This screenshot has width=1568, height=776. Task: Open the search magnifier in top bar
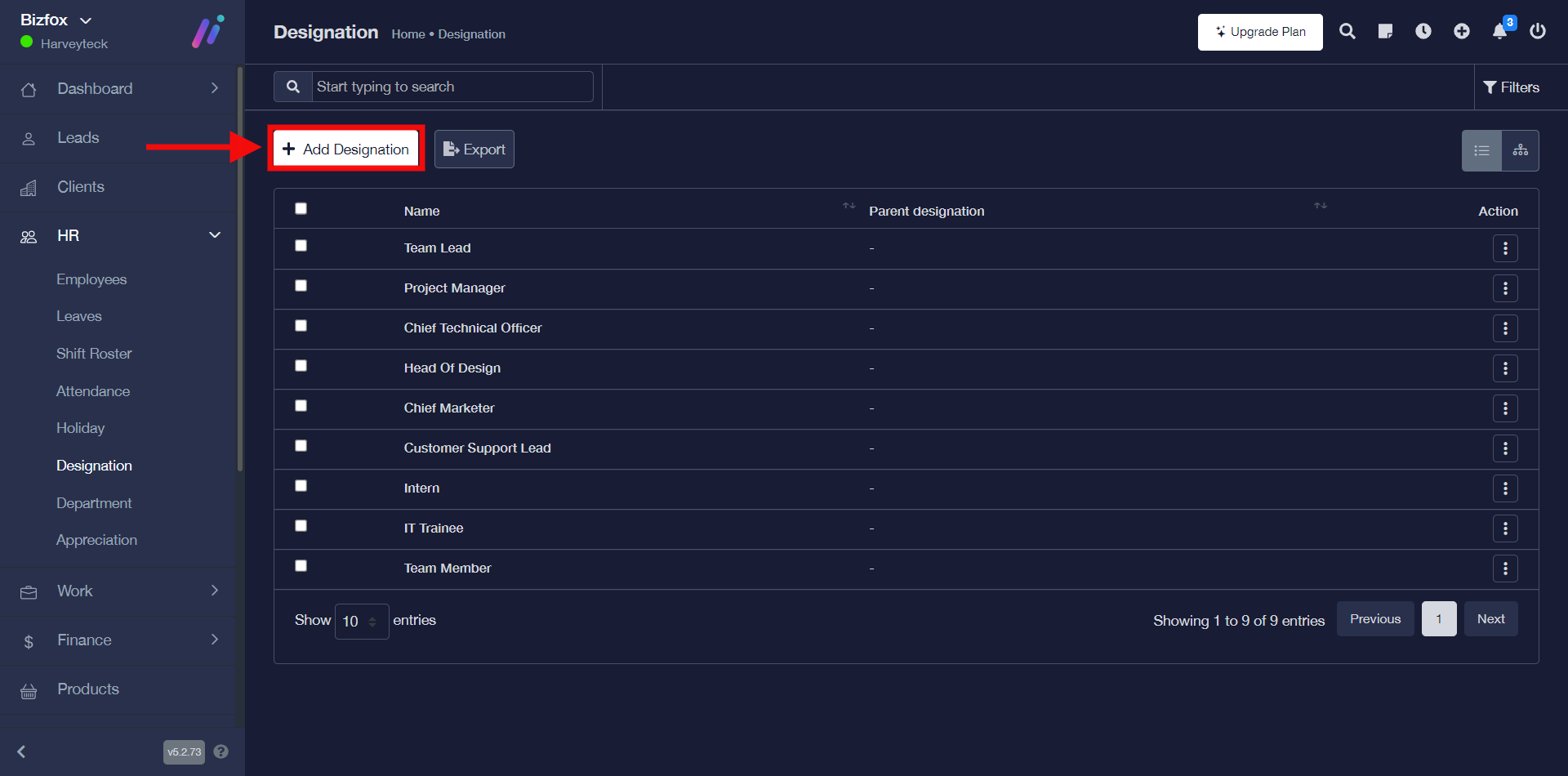1347,32
